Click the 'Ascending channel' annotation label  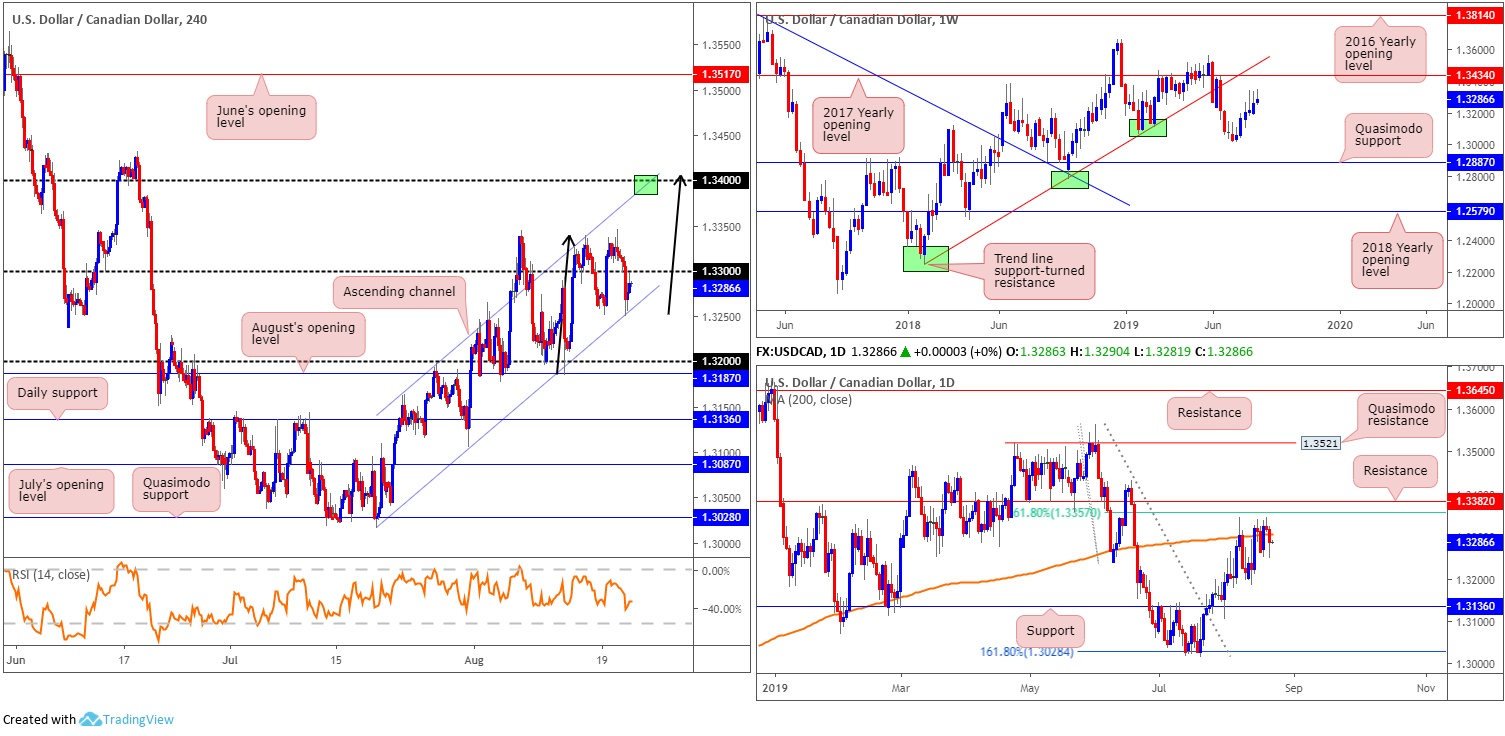point(401,292)
